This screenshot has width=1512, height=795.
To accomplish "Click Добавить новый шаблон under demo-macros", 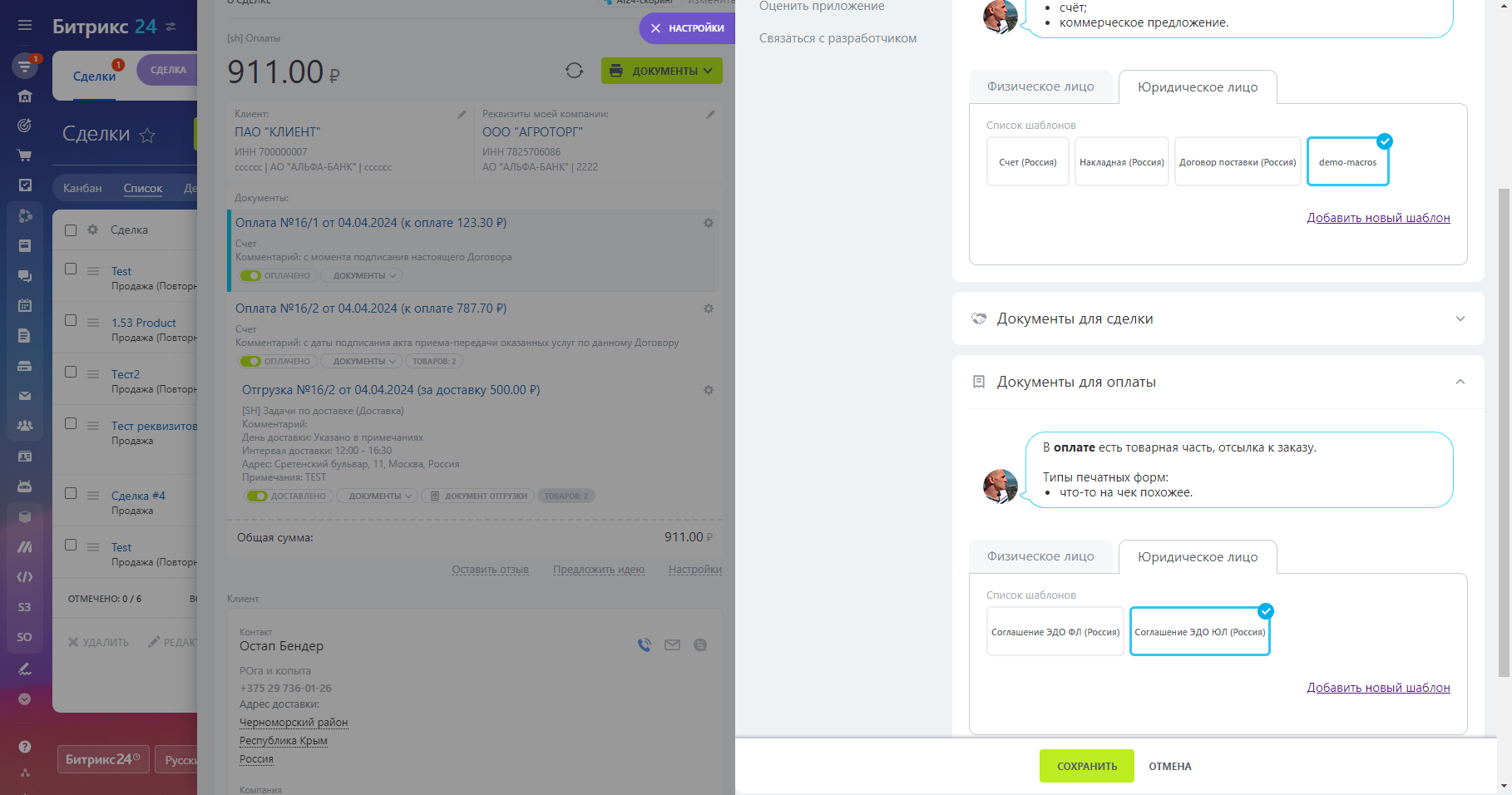I will (x=1378, y=218).
